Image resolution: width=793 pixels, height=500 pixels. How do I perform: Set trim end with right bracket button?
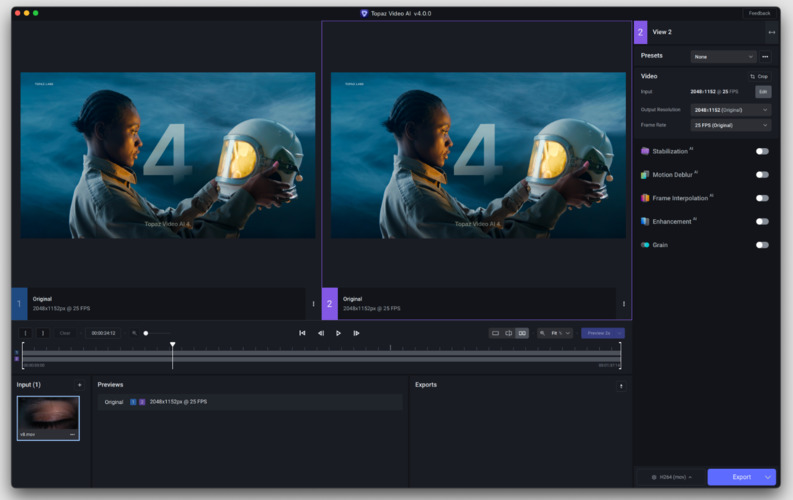[43, 333]
